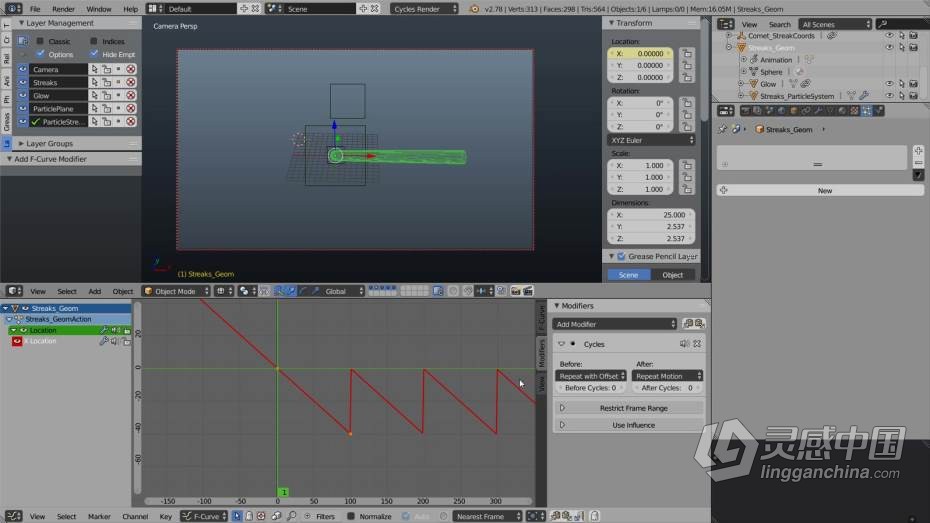
Task: Click the Graph Editor type icon at bottom
Action: 14,516
